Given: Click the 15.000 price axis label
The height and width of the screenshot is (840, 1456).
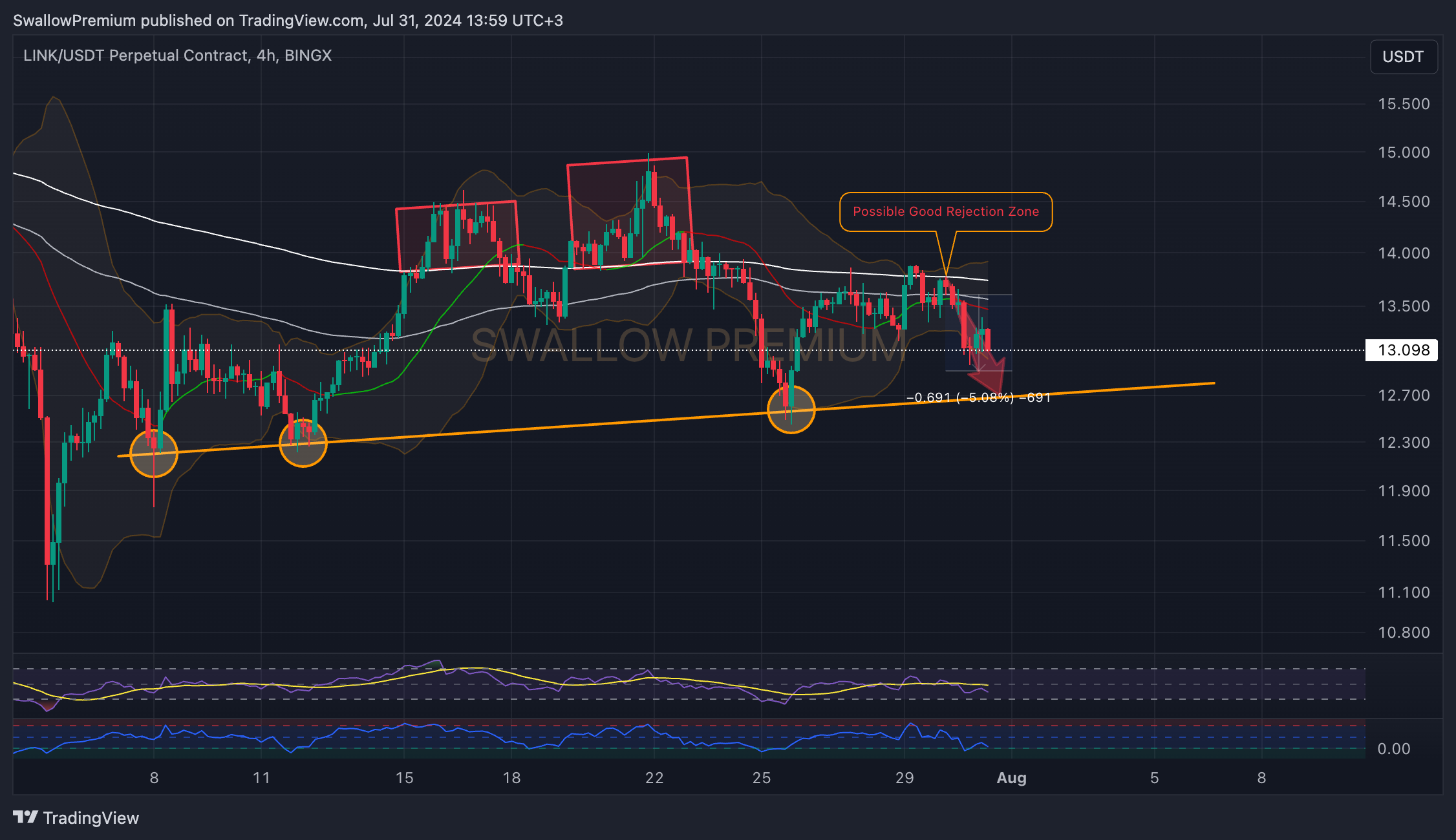Looking at the screenshot, I should click(x=1404, y=152).
